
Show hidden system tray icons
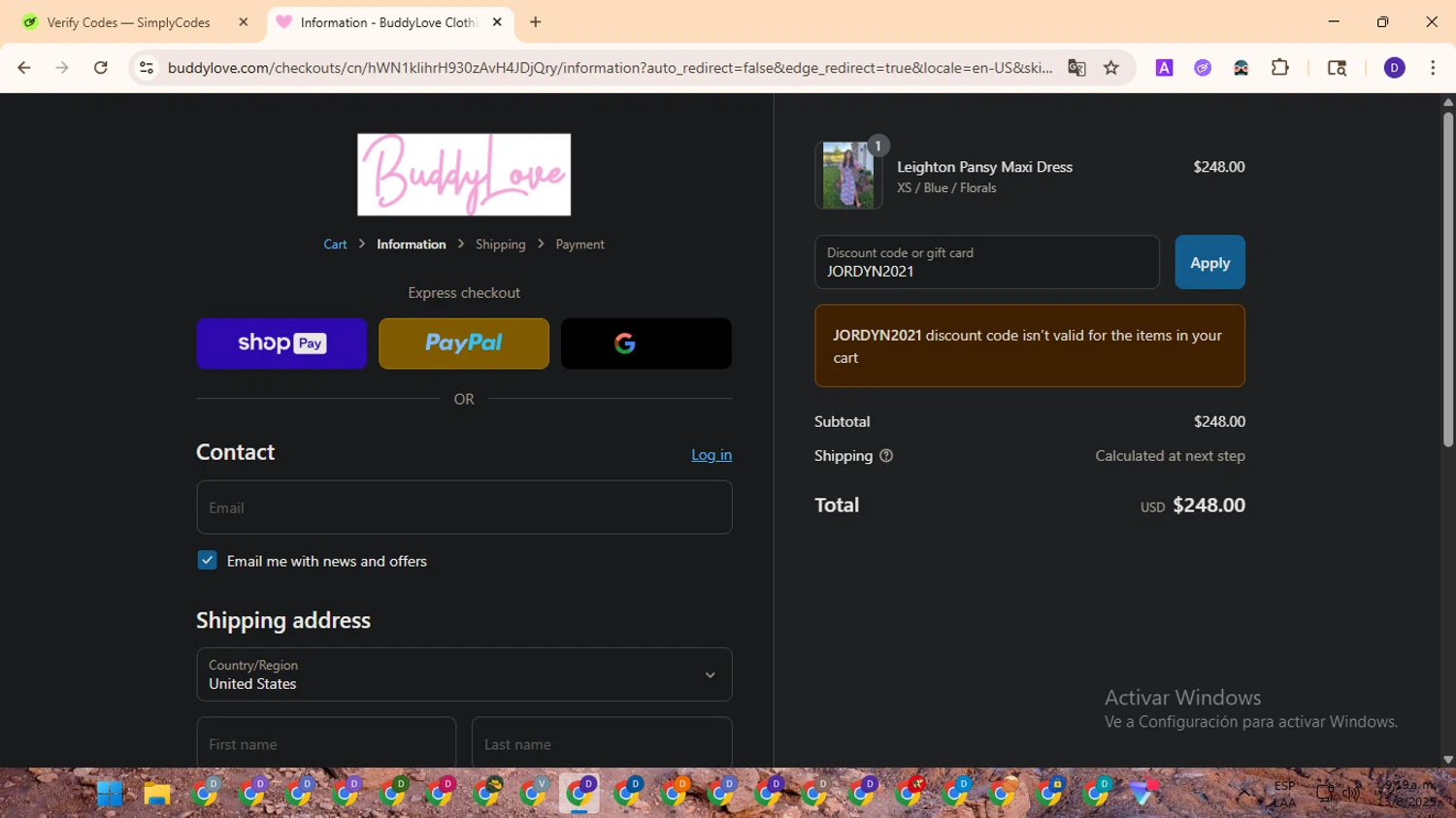pos(1243,793)
